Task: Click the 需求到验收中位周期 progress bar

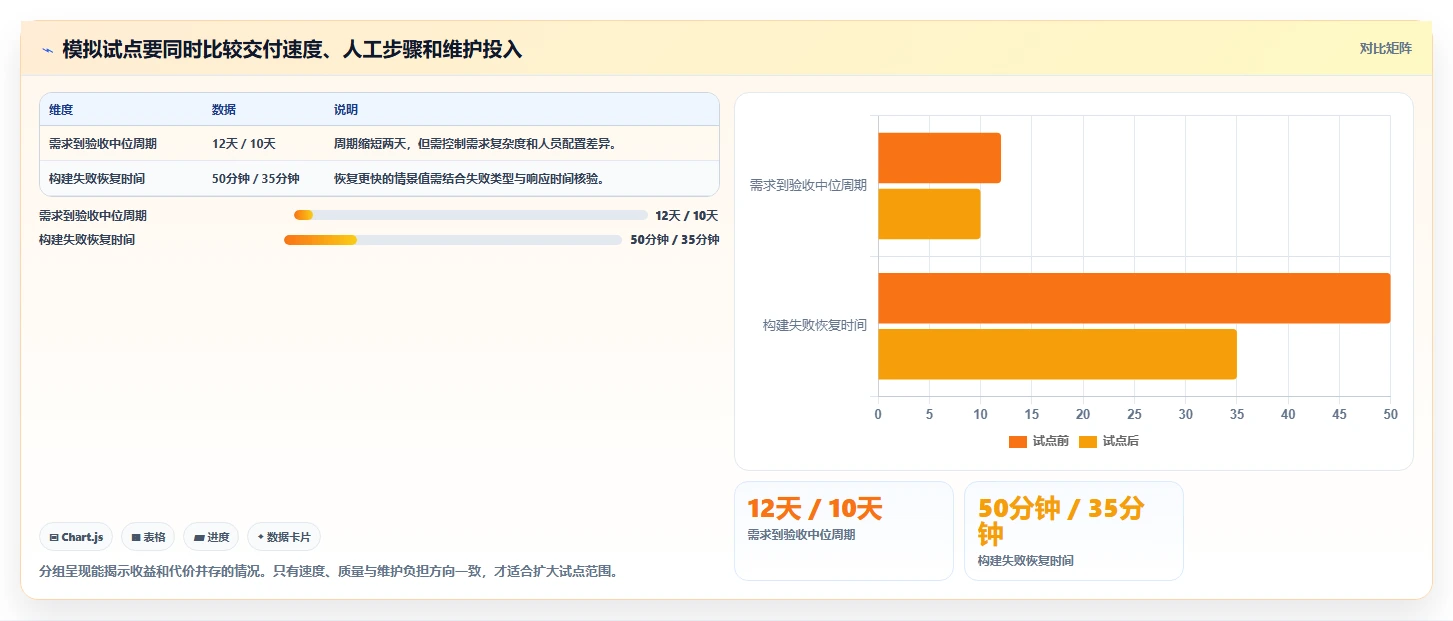Action: [x=471, y=215]
